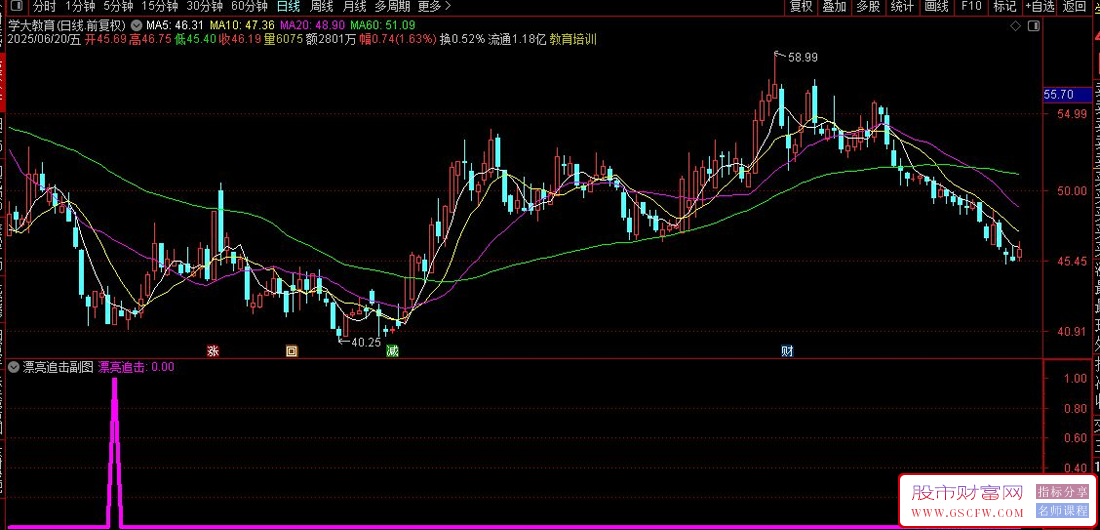Viewport: 1100px width, 530px height.
Task: Click the 减 event marker on the chart
Action: coord(392,350)
